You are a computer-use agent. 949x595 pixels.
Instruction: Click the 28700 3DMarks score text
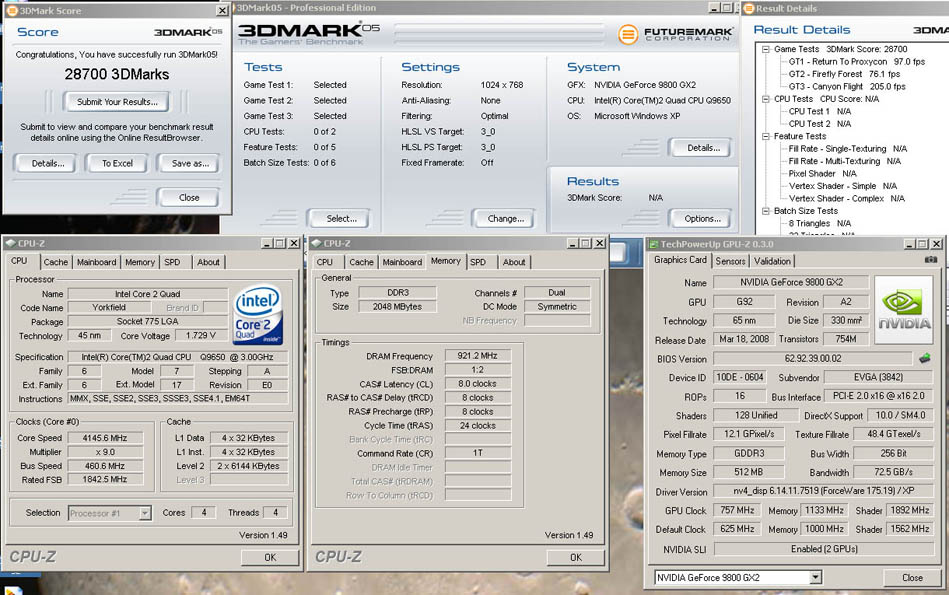point(117,74)
